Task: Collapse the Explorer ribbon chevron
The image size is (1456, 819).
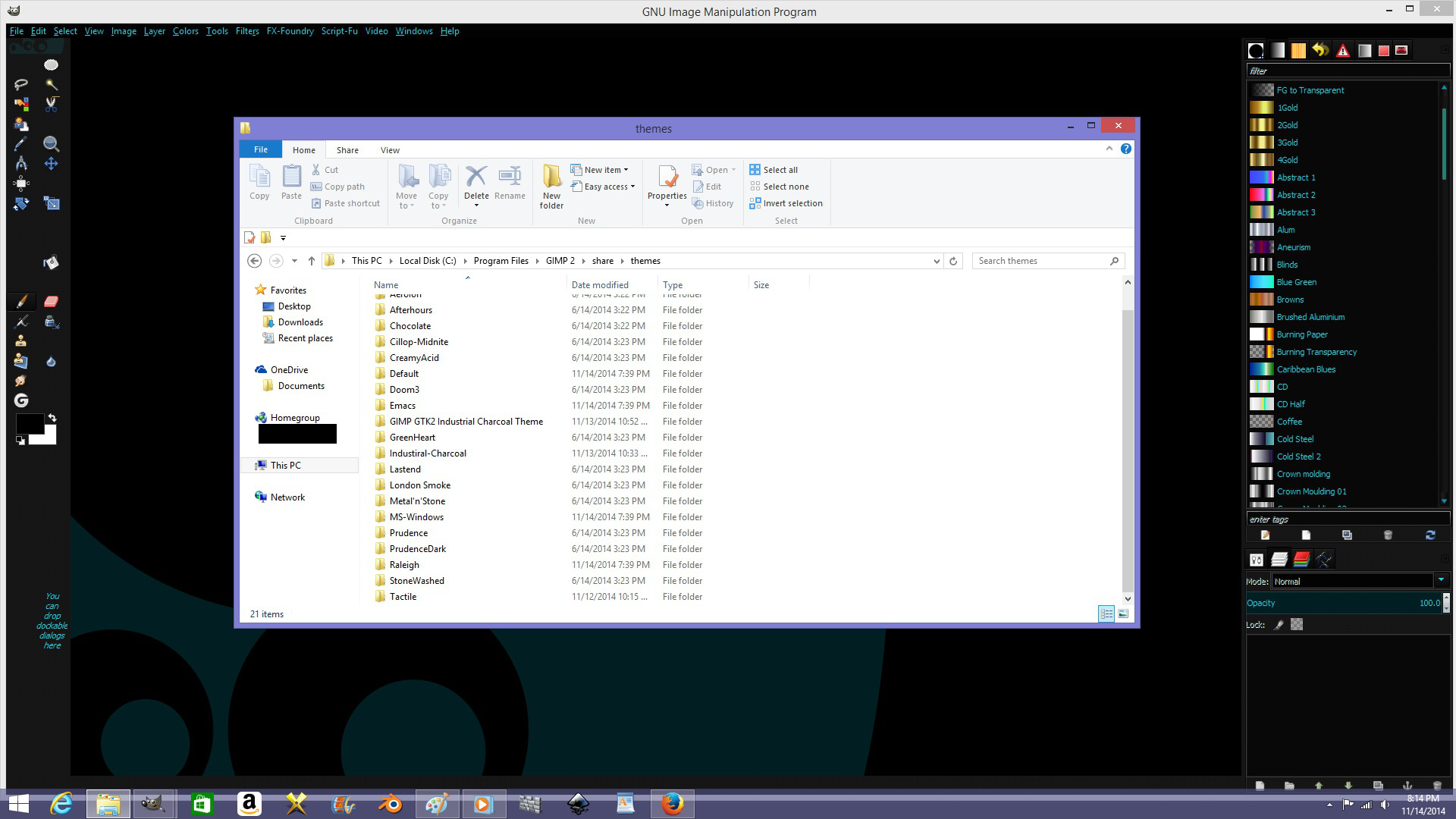Action: [1109, 149]
